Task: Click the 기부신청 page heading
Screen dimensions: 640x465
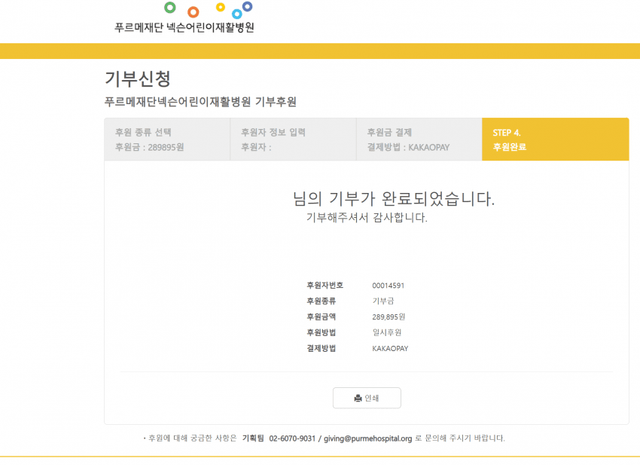Action: click(138, 79)
